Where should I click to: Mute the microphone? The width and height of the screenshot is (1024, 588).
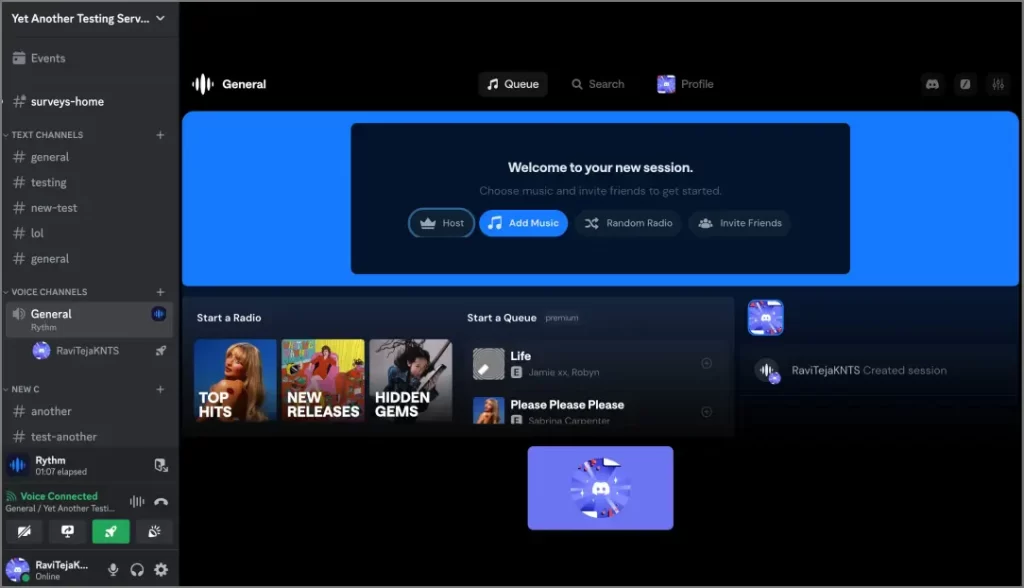click(113, 570)
